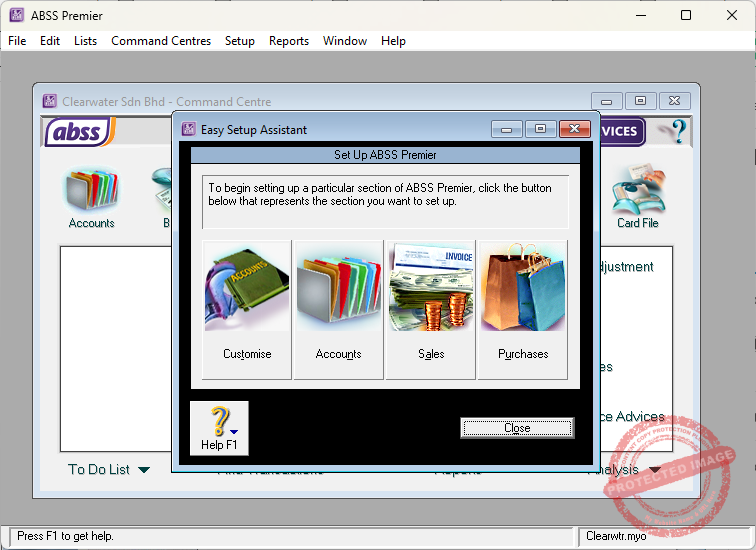Click the Close button in the assistant

(517, 428)
